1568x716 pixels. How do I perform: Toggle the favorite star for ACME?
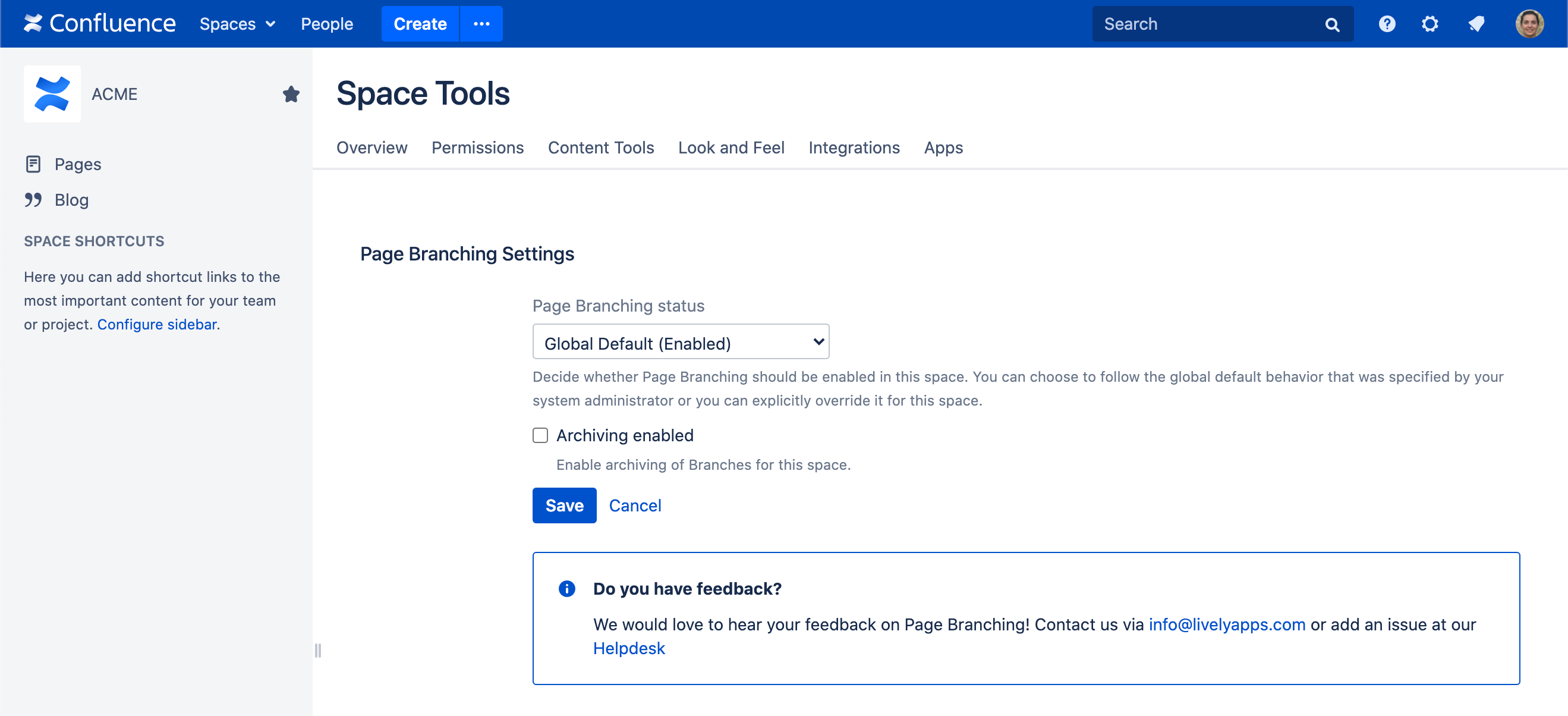291,95
